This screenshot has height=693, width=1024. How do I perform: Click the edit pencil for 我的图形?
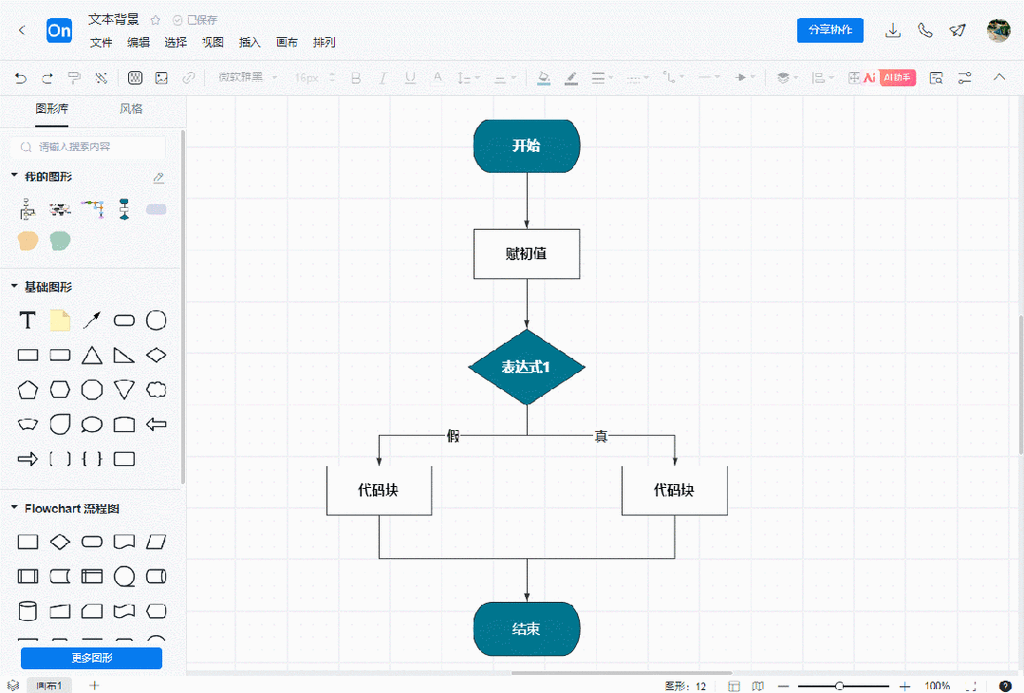click(x=159, y=178)
